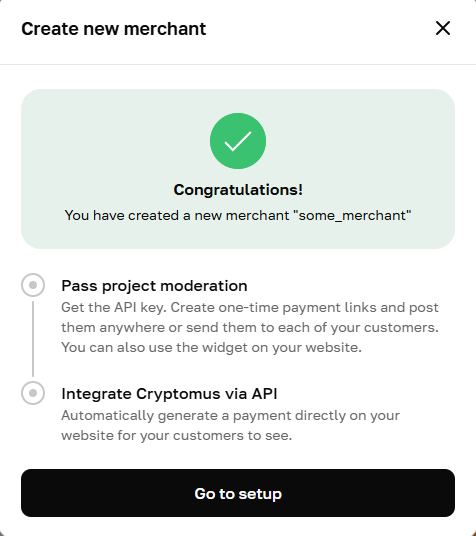This screenshot has width=476, height=536.
Task: Click the Create new merchant dialog title
Action: 114,28
